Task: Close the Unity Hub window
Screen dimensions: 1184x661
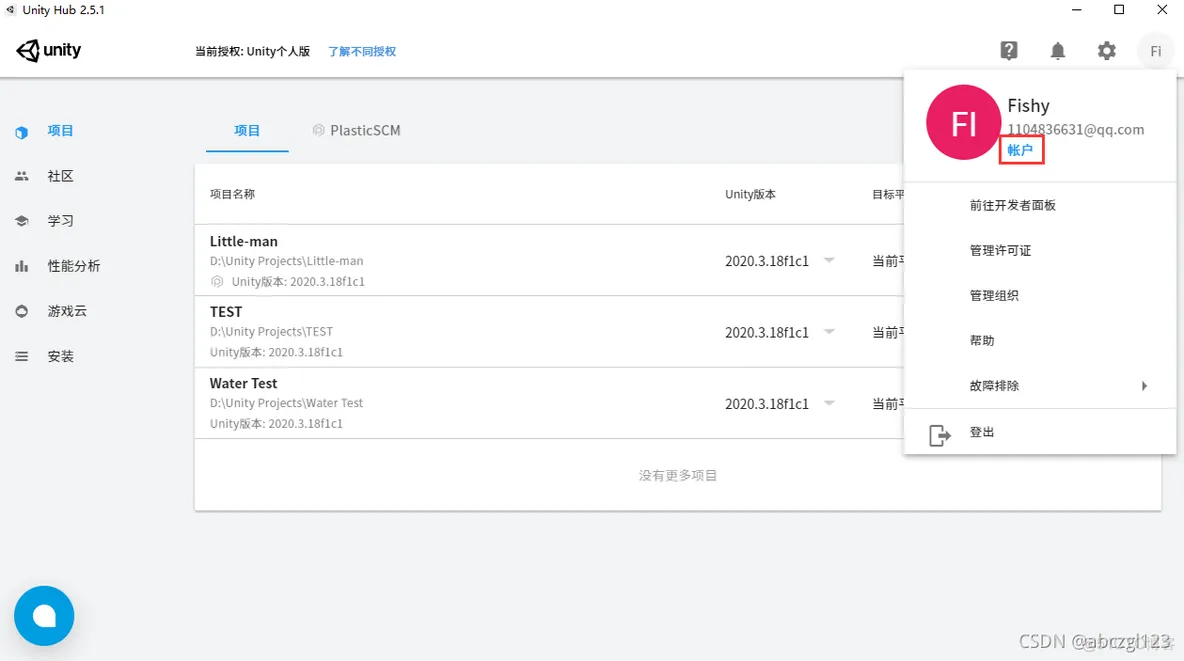Action: 1162,10
